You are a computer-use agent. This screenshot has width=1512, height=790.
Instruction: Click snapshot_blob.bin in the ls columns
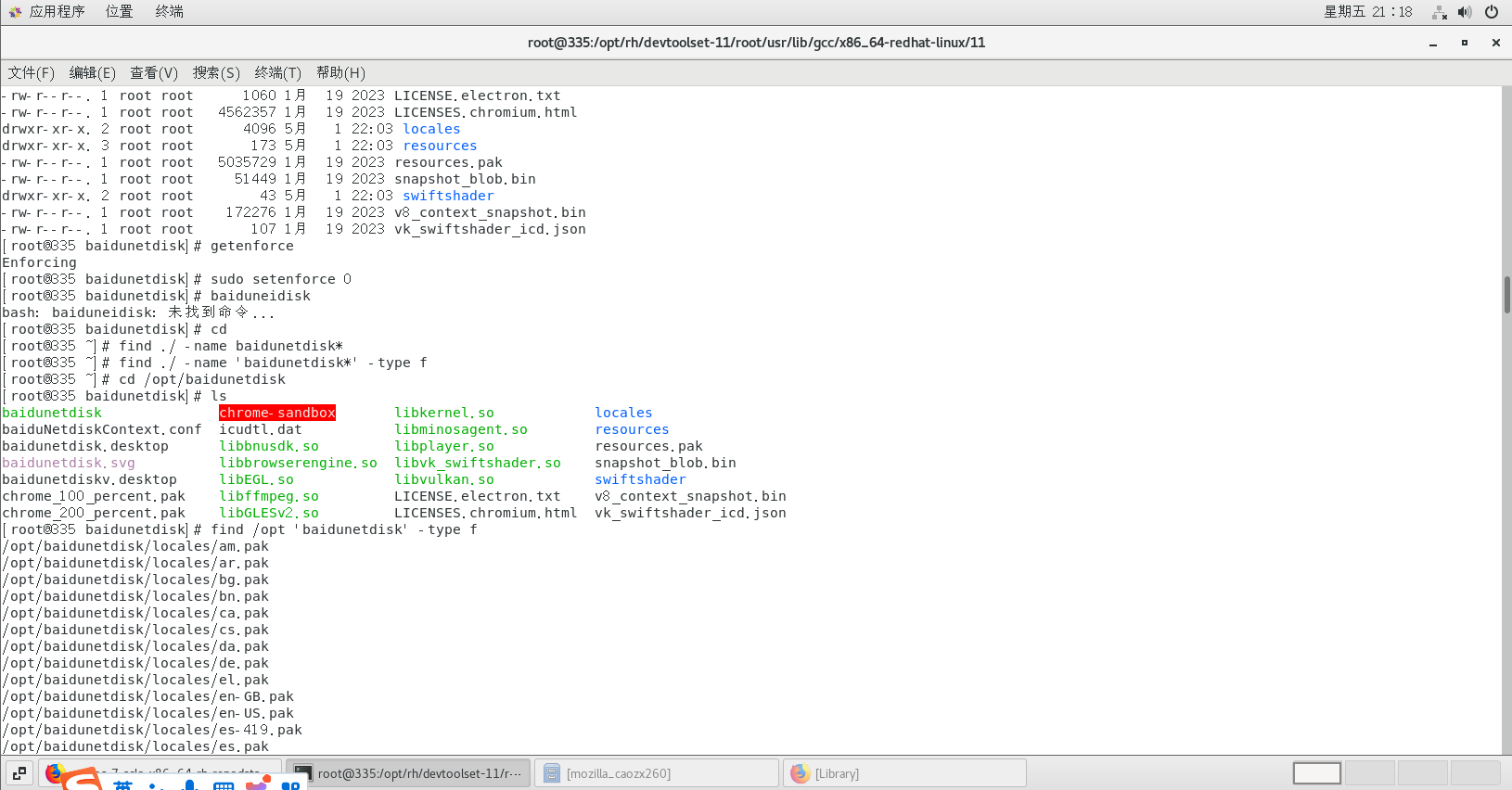tap(665, 463)
